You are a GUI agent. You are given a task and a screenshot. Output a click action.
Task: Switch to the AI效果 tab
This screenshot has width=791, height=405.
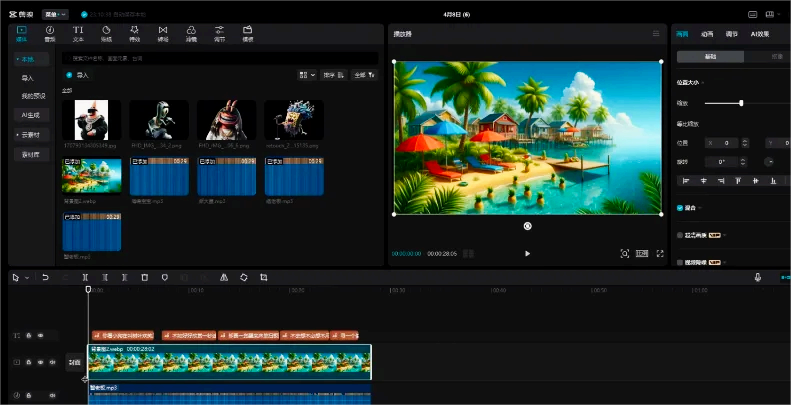[x=760, y=34]
